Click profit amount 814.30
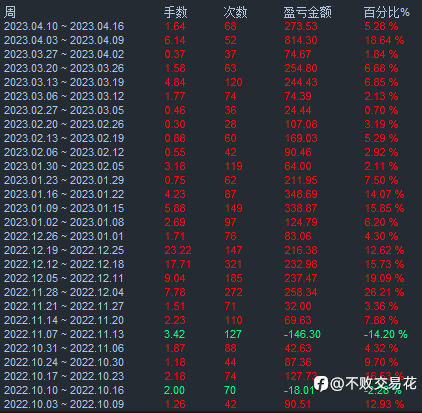This screenshot has width=422, height=413. pyautogui.click(x=301, y=40)
